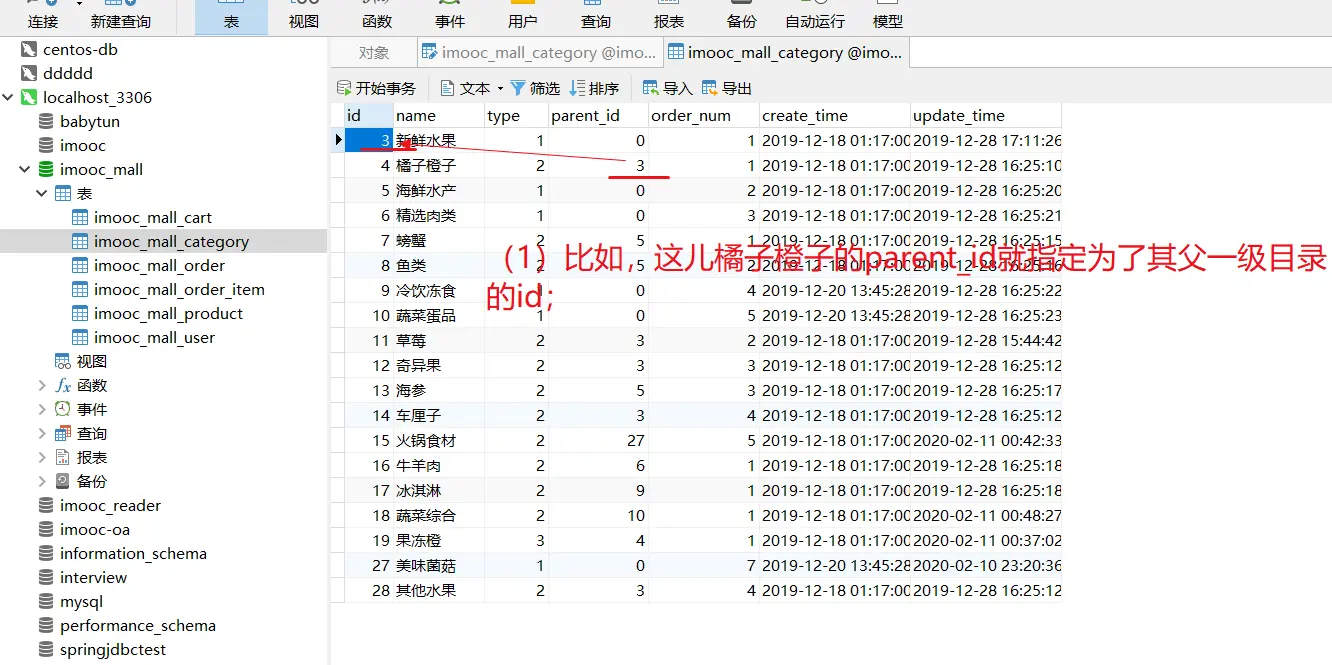This screenshot has height=665, width=1332.
Task: Open 查询 from the main toolbar
Action: pyautogui.click(x=596, y=16)
